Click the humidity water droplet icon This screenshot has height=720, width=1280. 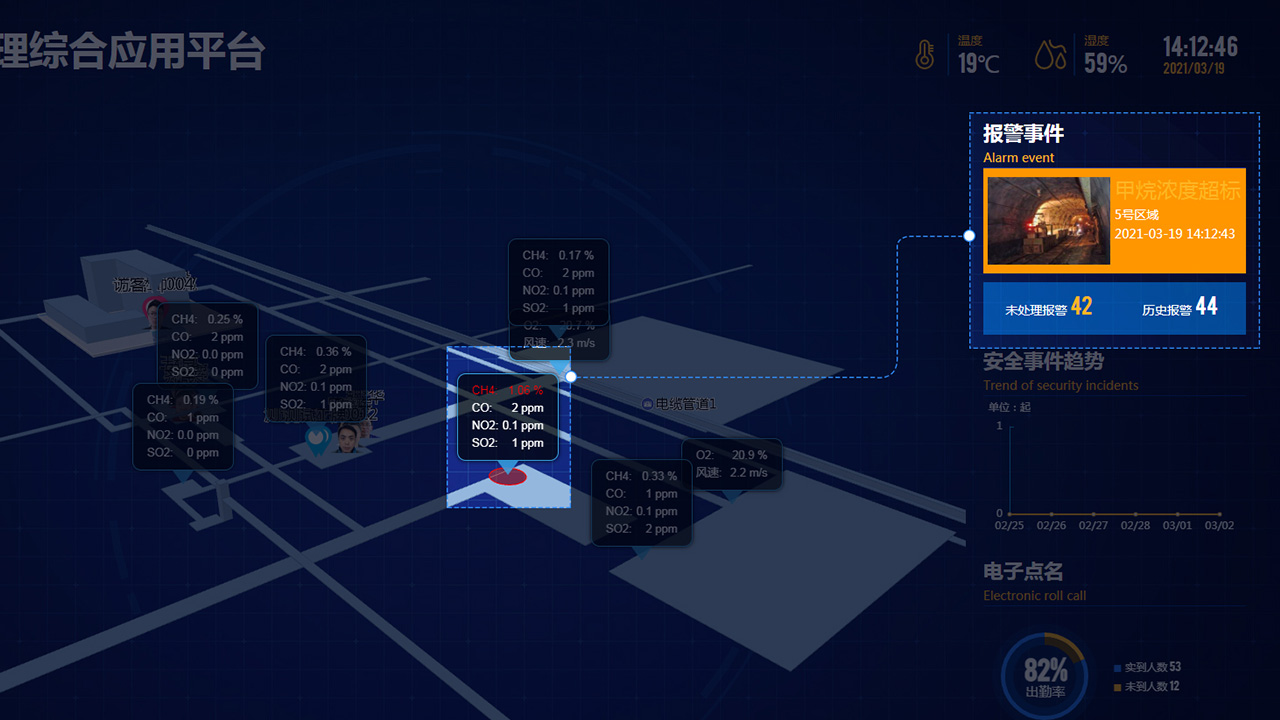[x=1050, y=55]
